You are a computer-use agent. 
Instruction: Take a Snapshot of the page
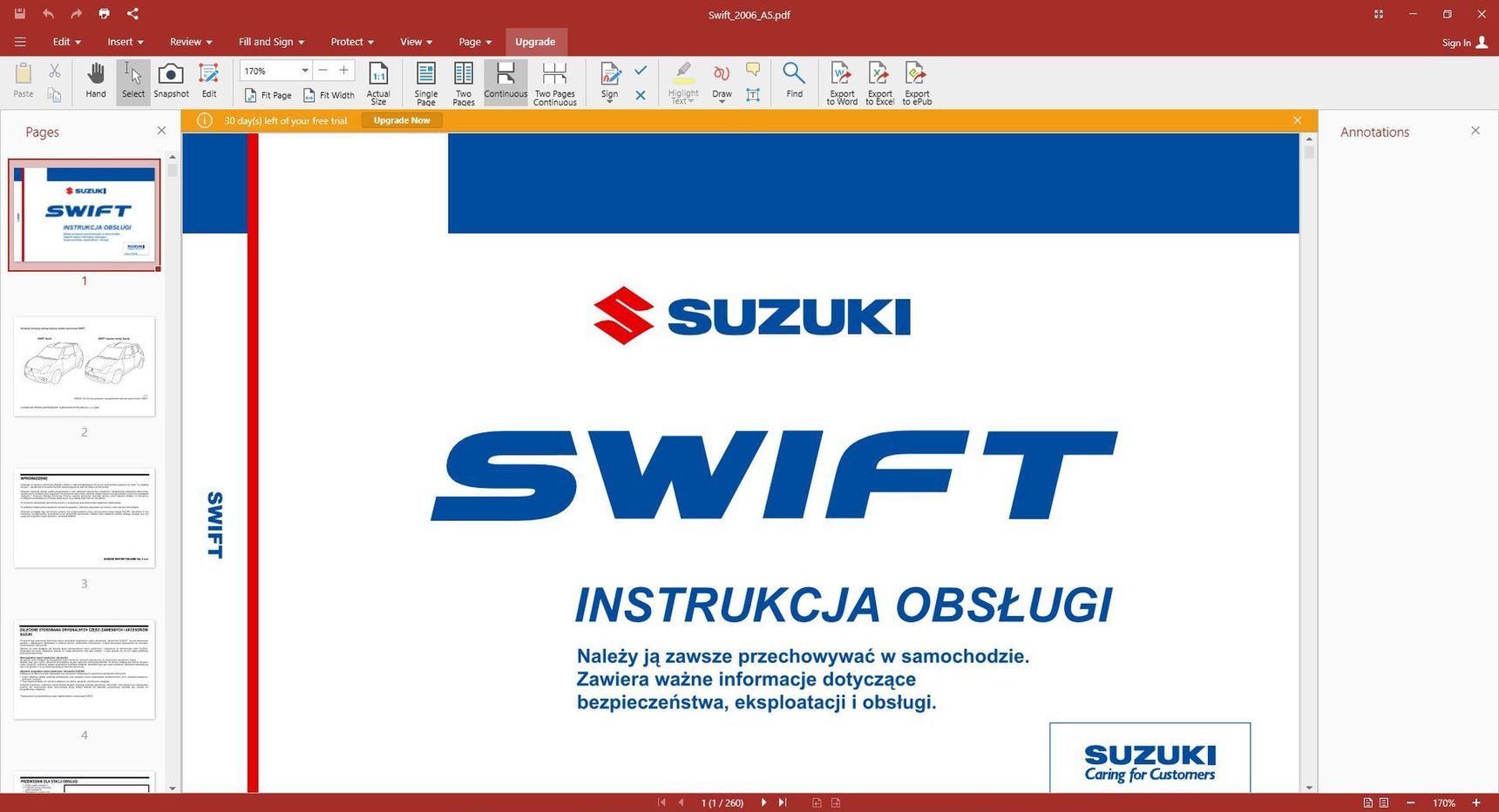[171, 81]
